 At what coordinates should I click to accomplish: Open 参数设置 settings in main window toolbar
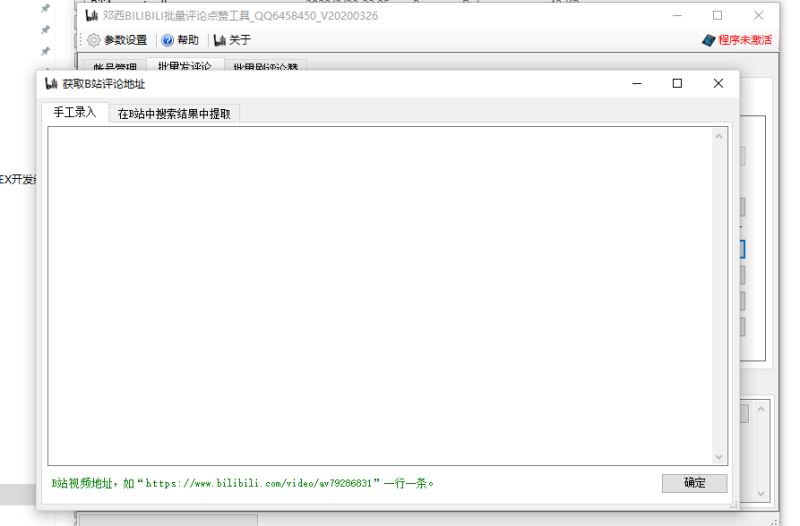tap(117, 40)
